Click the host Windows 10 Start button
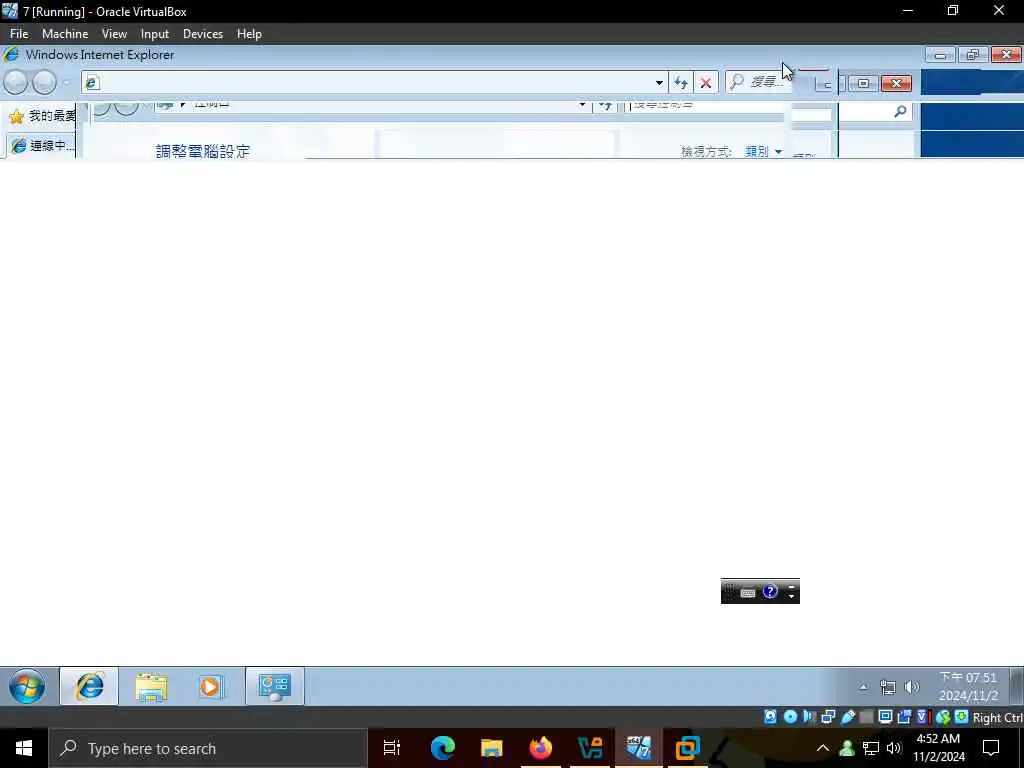 point(24,748)
